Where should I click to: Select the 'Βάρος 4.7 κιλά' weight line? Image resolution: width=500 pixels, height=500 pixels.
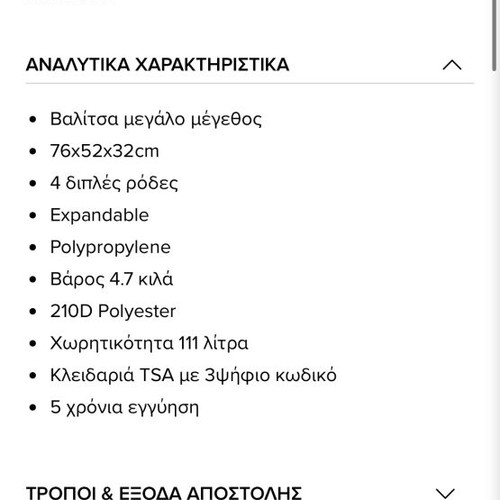coord(111,279)
